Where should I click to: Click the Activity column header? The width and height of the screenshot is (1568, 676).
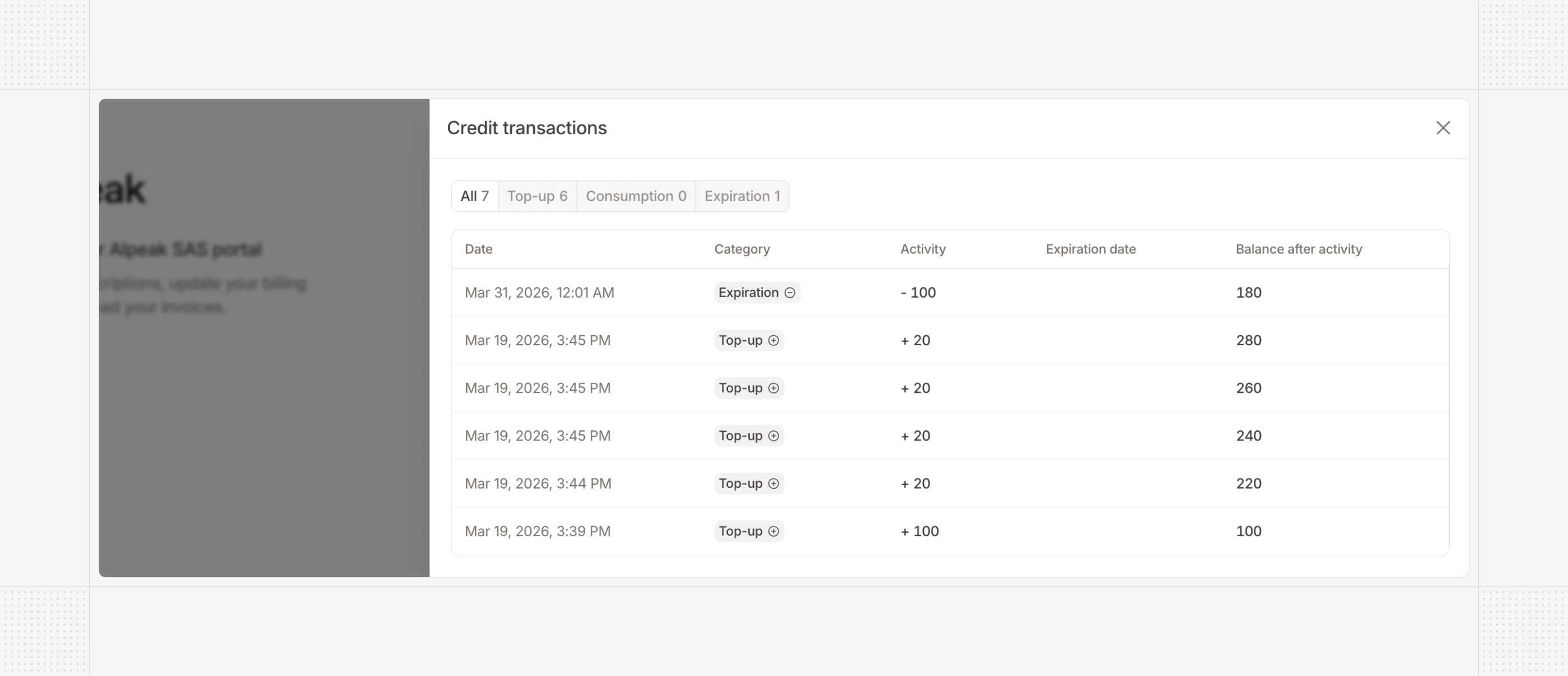coord(923,249)
